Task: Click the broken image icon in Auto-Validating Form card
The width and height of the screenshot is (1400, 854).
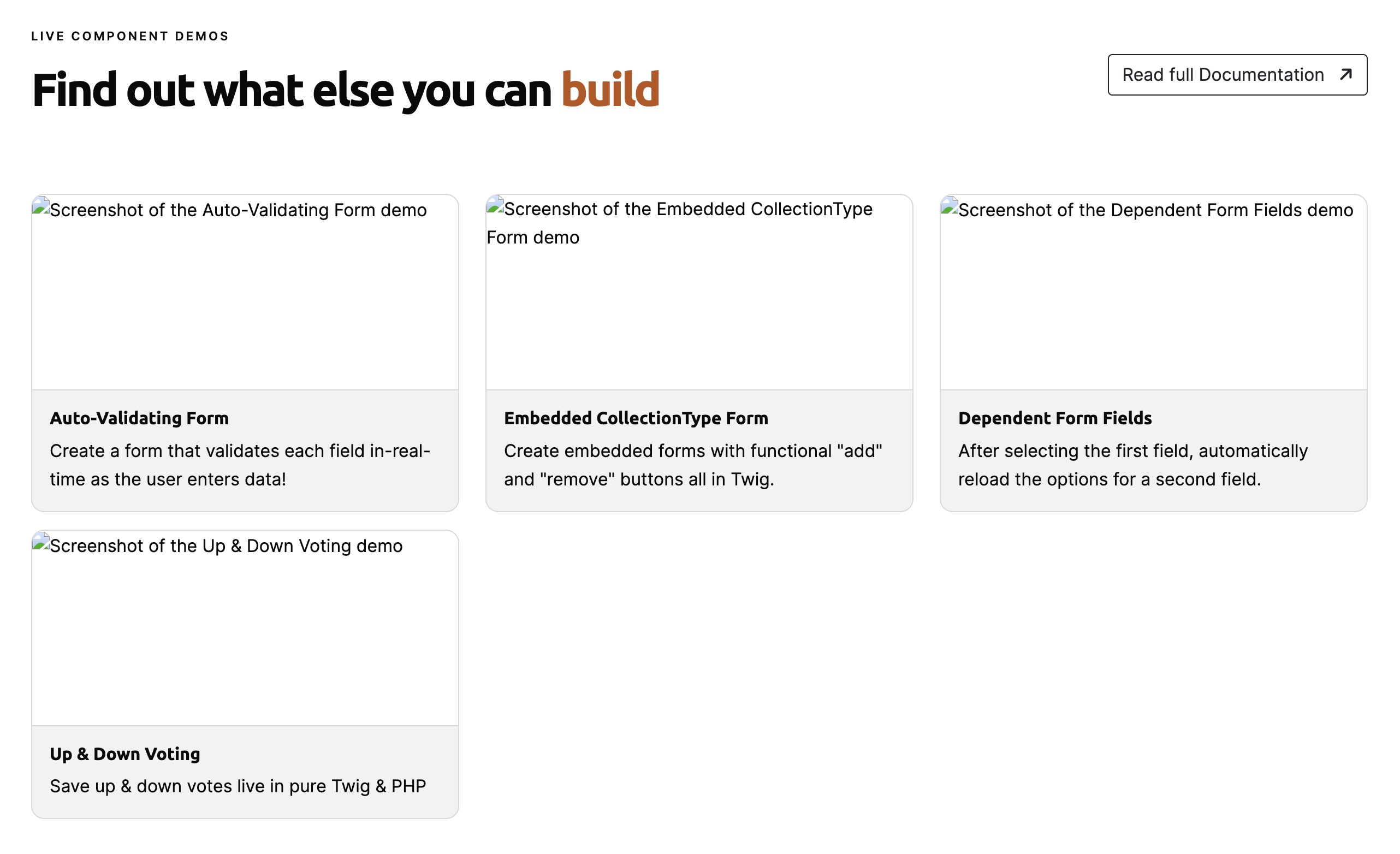Action: [x=40, y=205]
